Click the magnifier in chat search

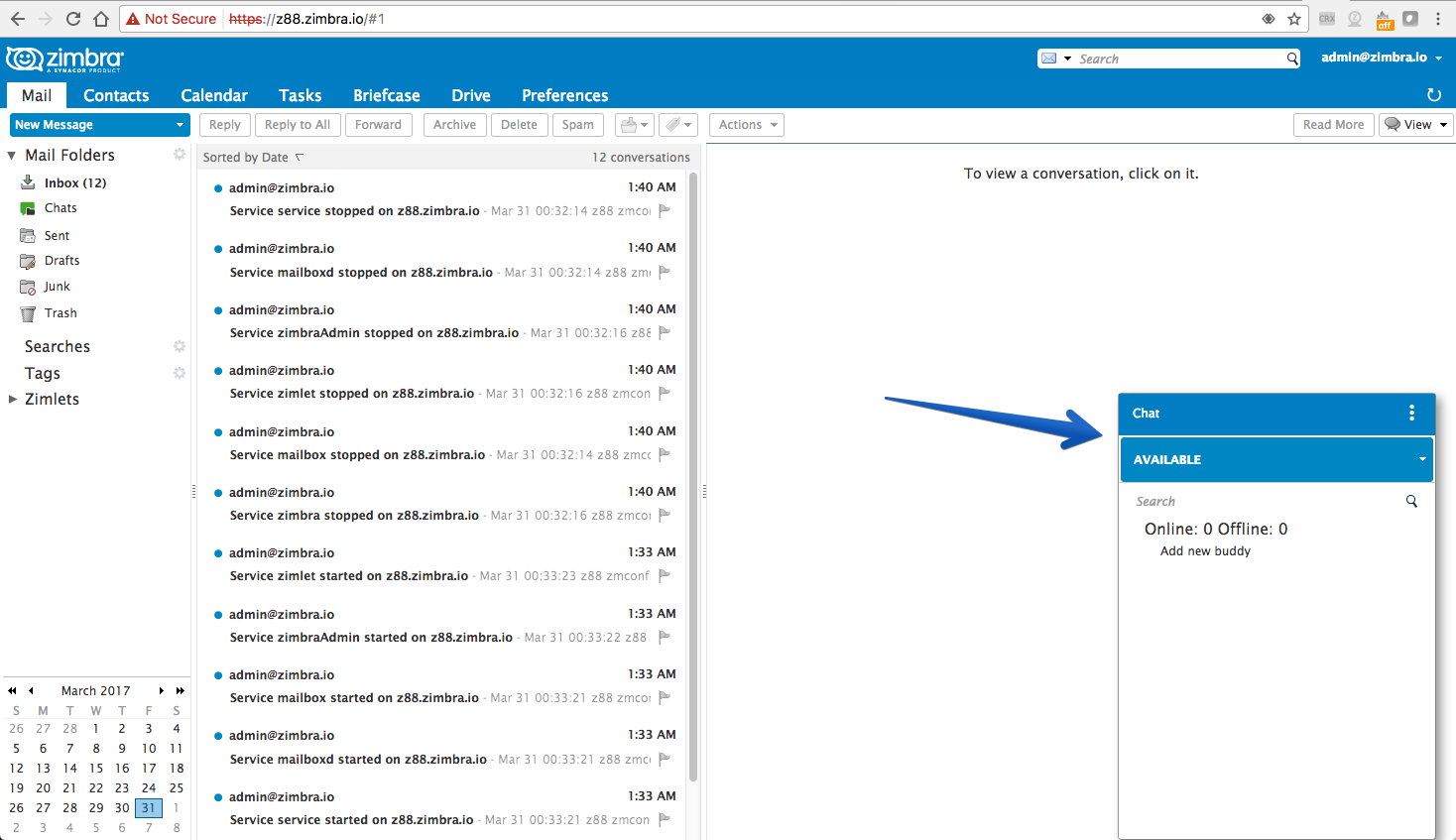pyautogui.click(x=1411, y=502)
